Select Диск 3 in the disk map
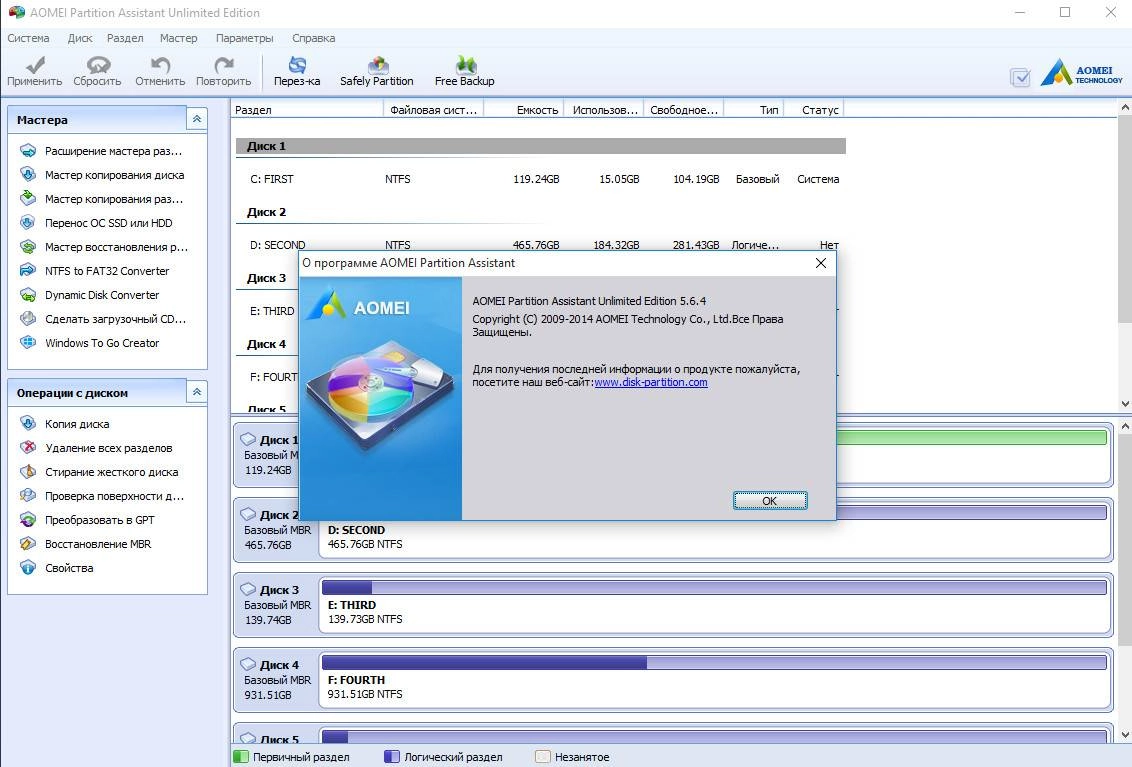The image size is (1132, 767). point(277,604)
